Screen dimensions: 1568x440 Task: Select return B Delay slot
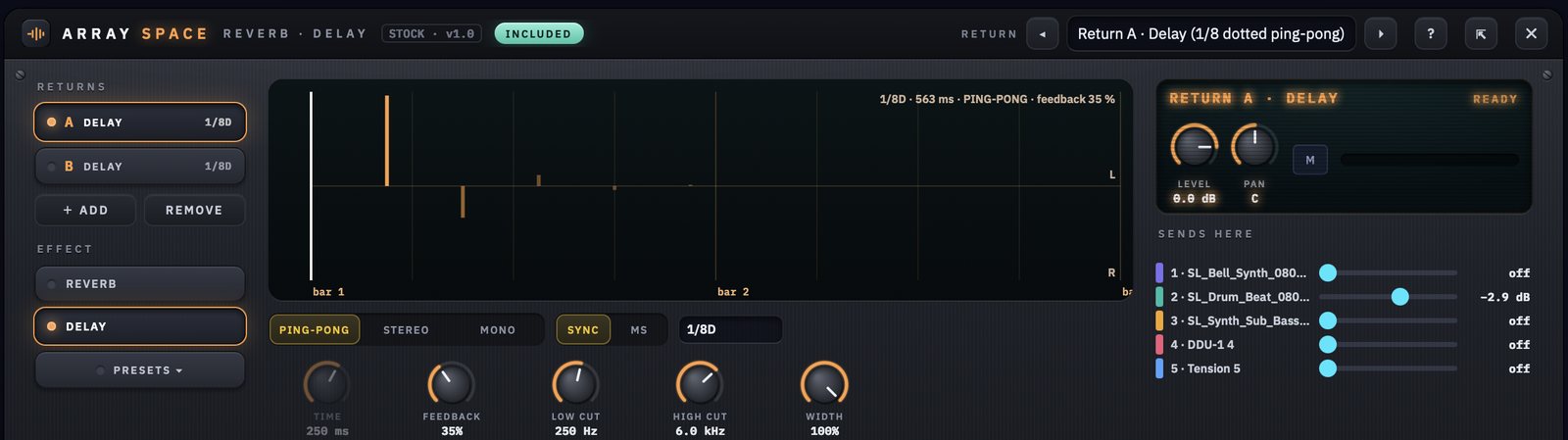140,167
